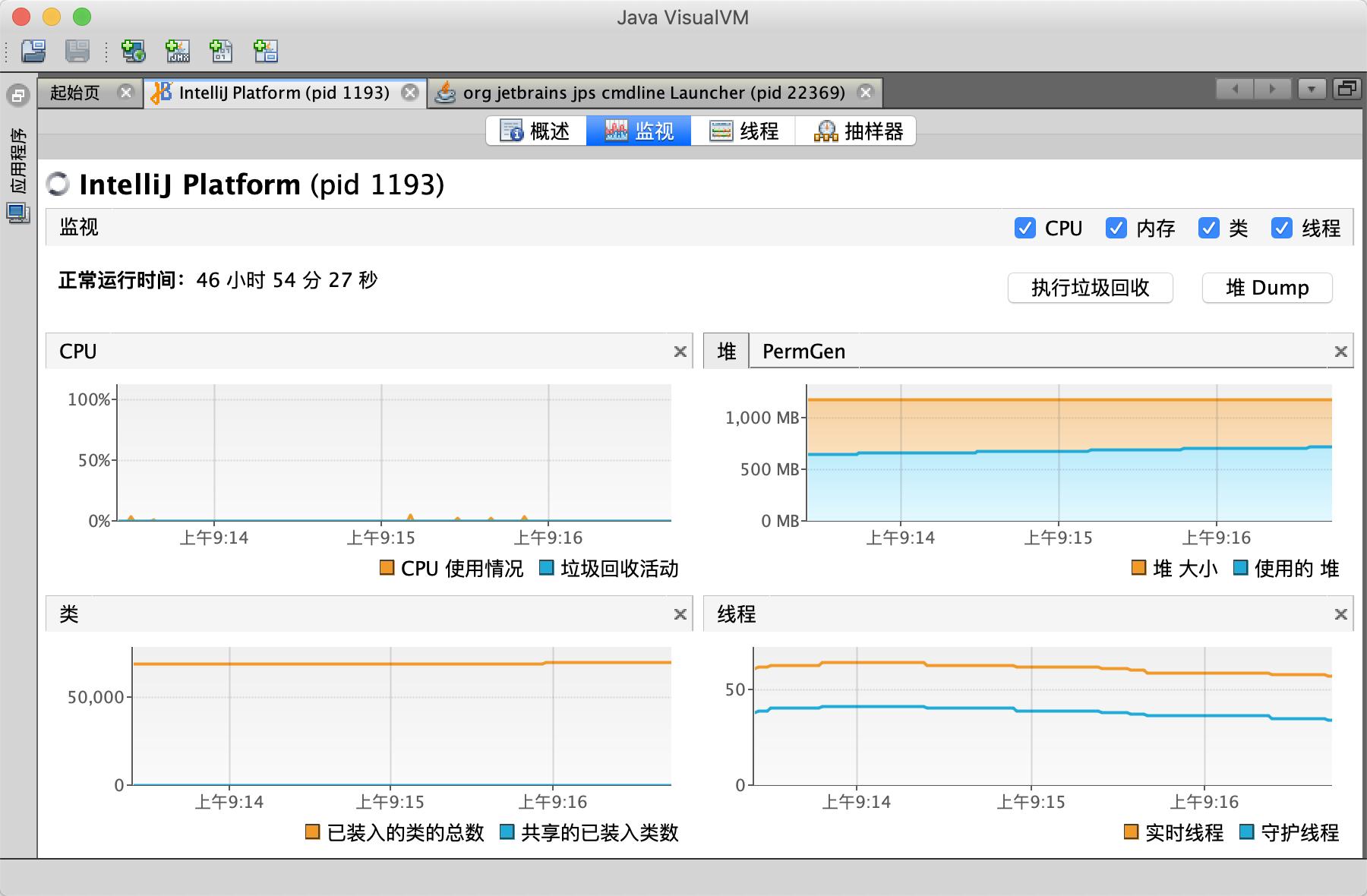Viewport: 1367px width, 896px height.
Task: Click the 执行垃圾回收 button
Action: 1090,288
